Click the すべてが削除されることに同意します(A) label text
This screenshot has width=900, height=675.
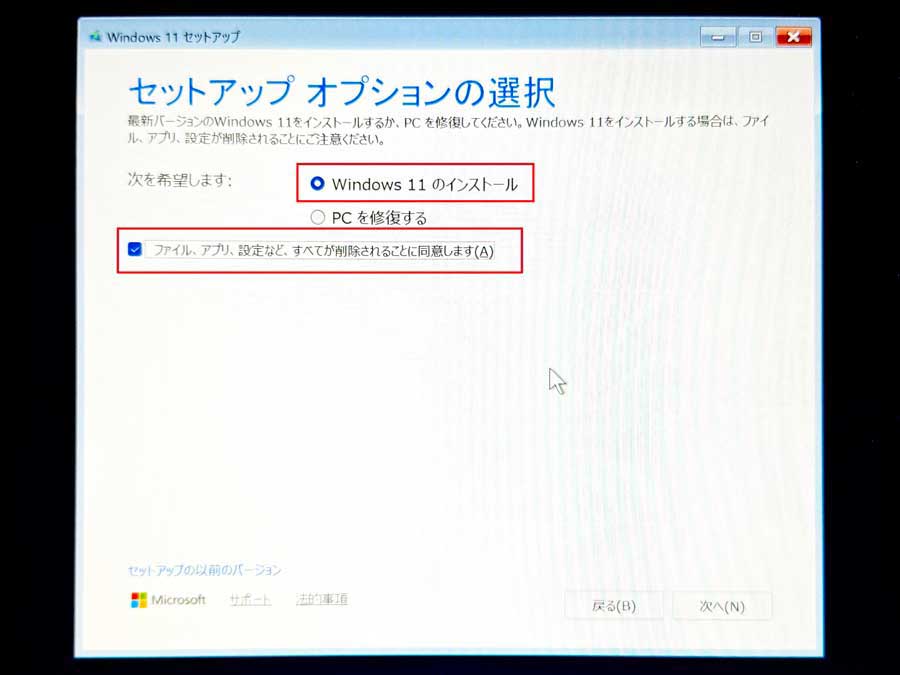pyautogui.click(x=322, y=251)
